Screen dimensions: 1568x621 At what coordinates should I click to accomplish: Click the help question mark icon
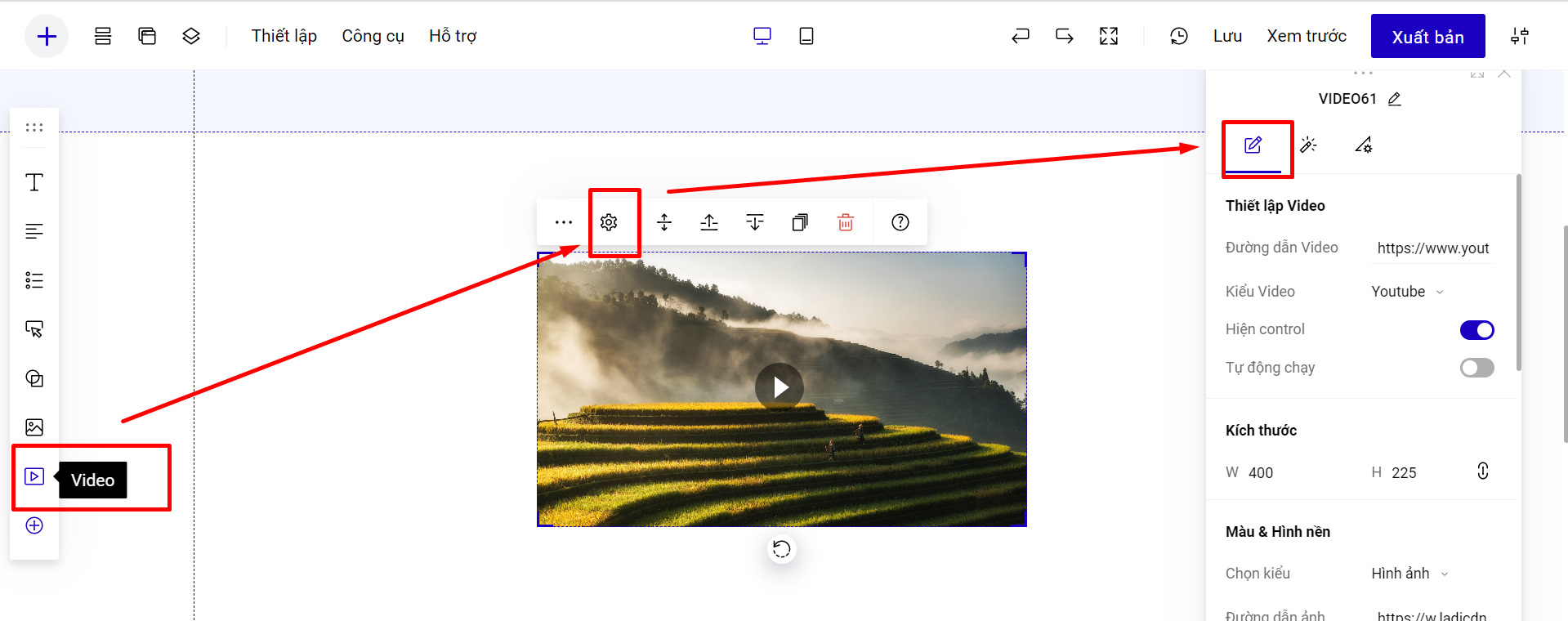(900, 222)
